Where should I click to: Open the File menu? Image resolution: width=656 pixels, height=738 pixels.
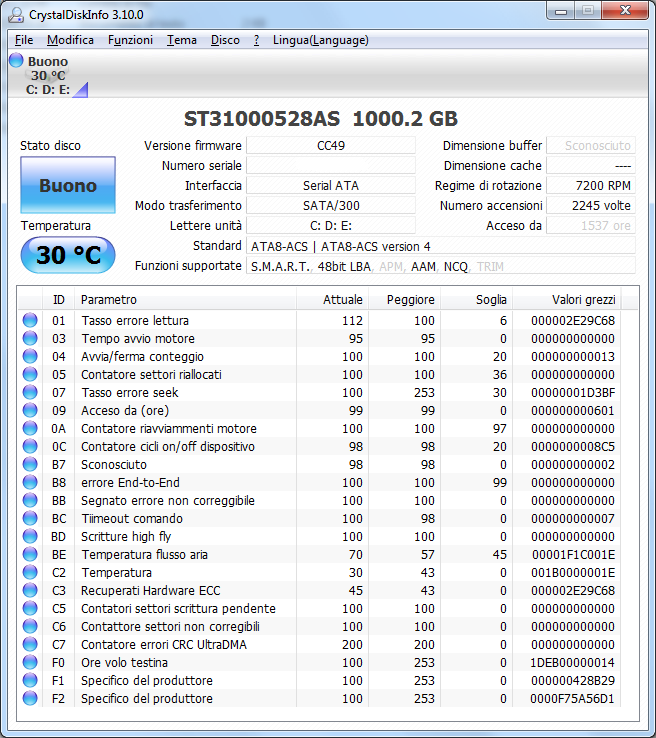click(x=24, y=40)
